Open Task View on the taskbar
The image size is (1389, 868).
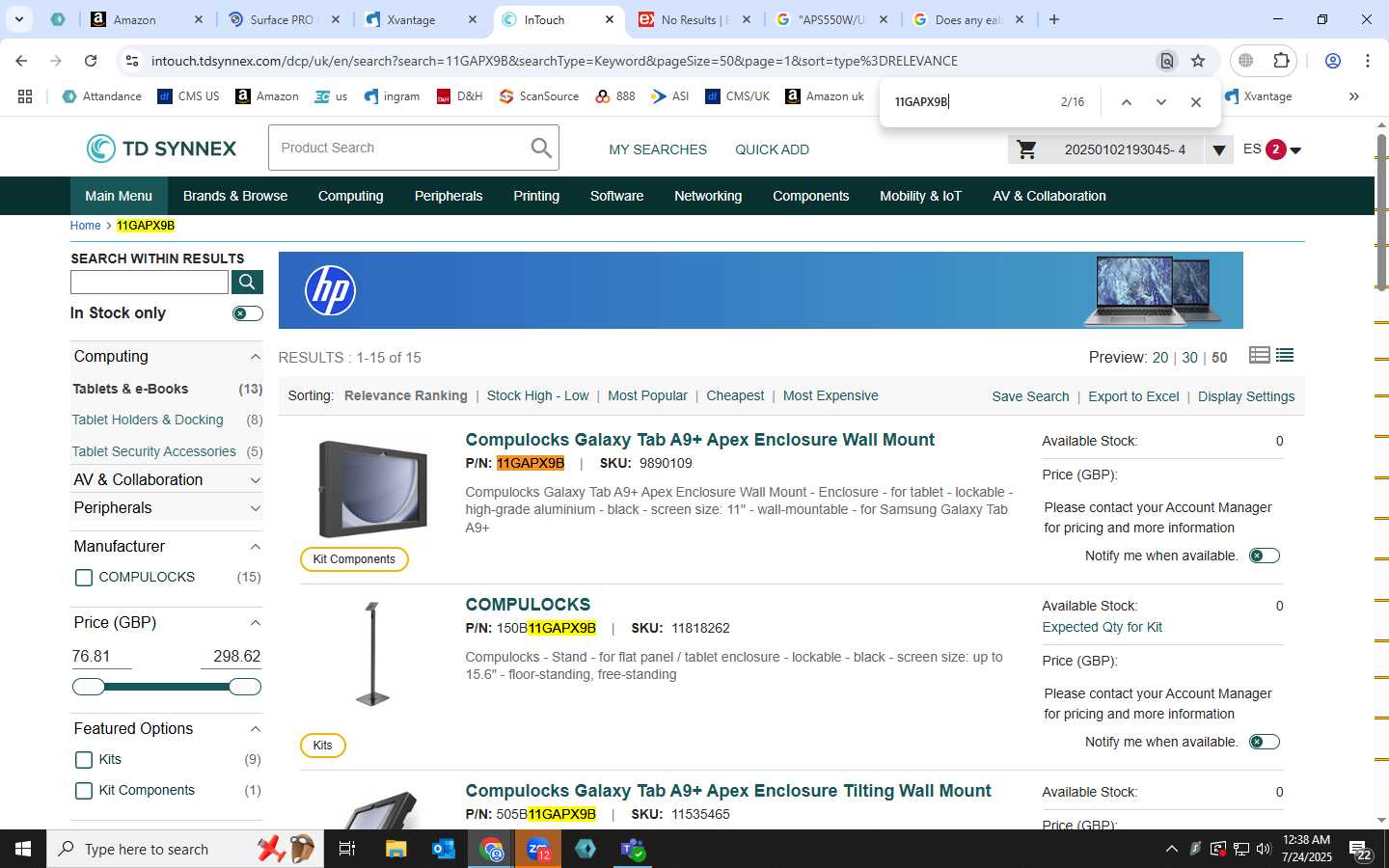(347, 849)
